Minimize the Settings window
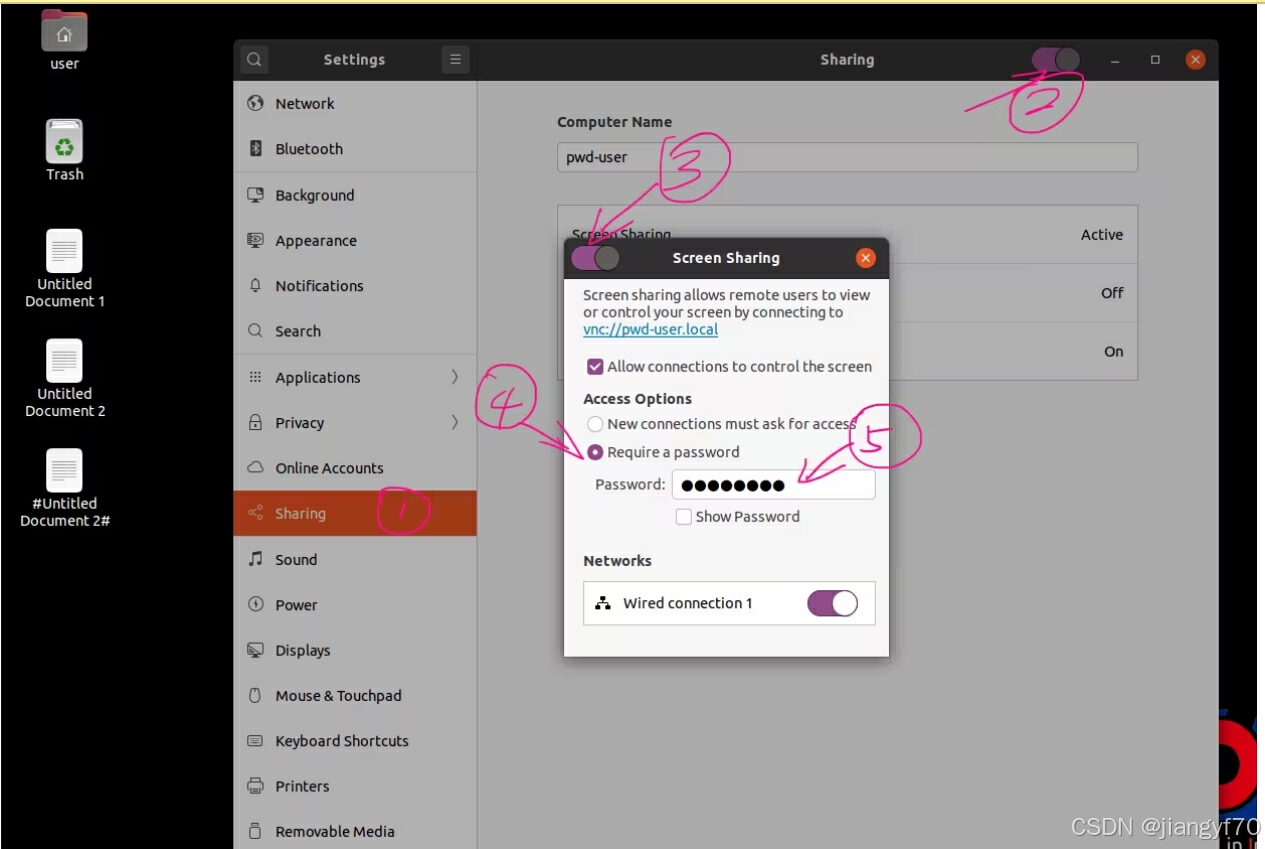1265x849 pixels. click(x=1115, y=60)
